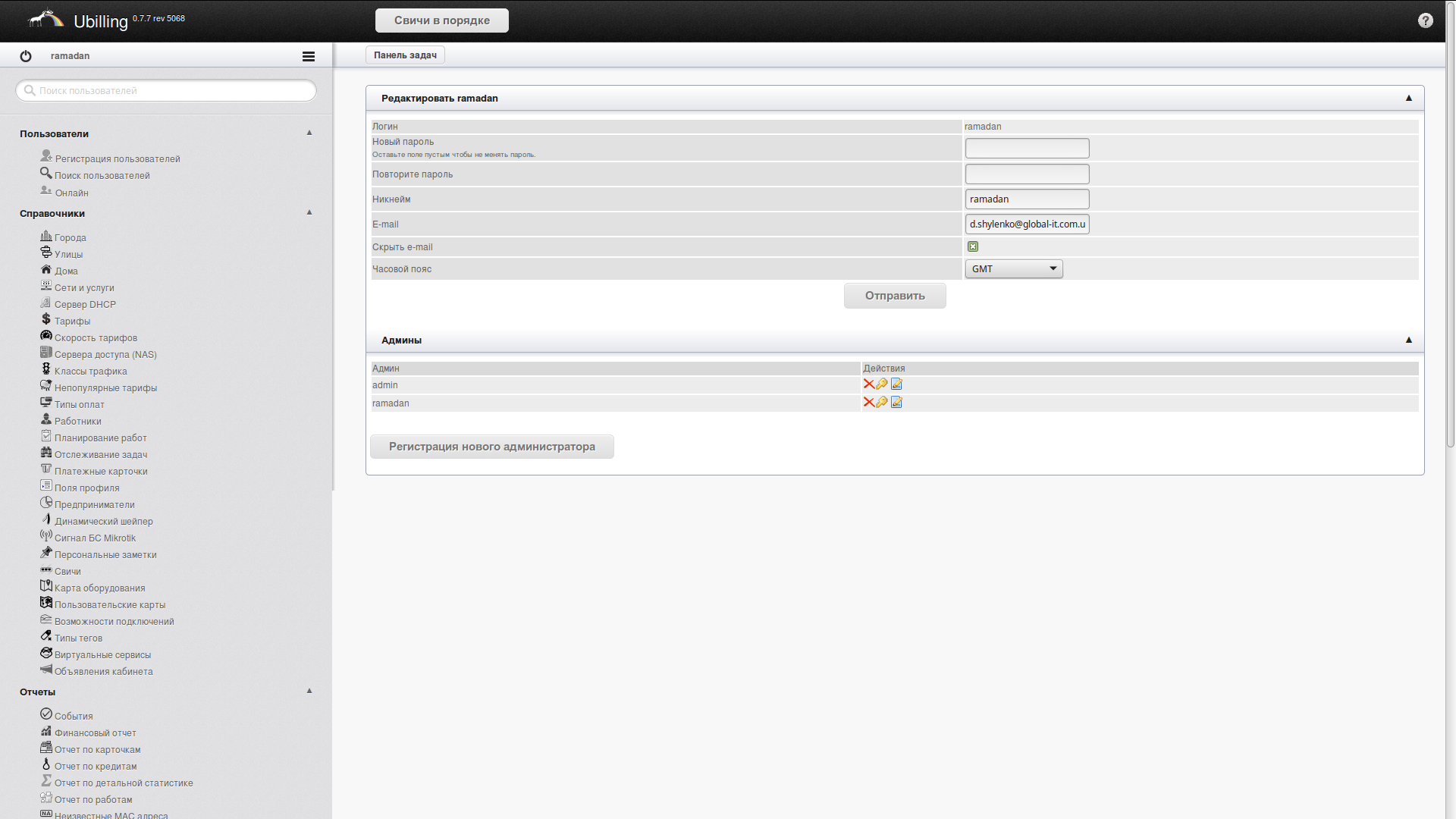The width and height of the screenshot is (1456, 819).
Task: Delete the admin user with red cross
Action: click(869, 384)
